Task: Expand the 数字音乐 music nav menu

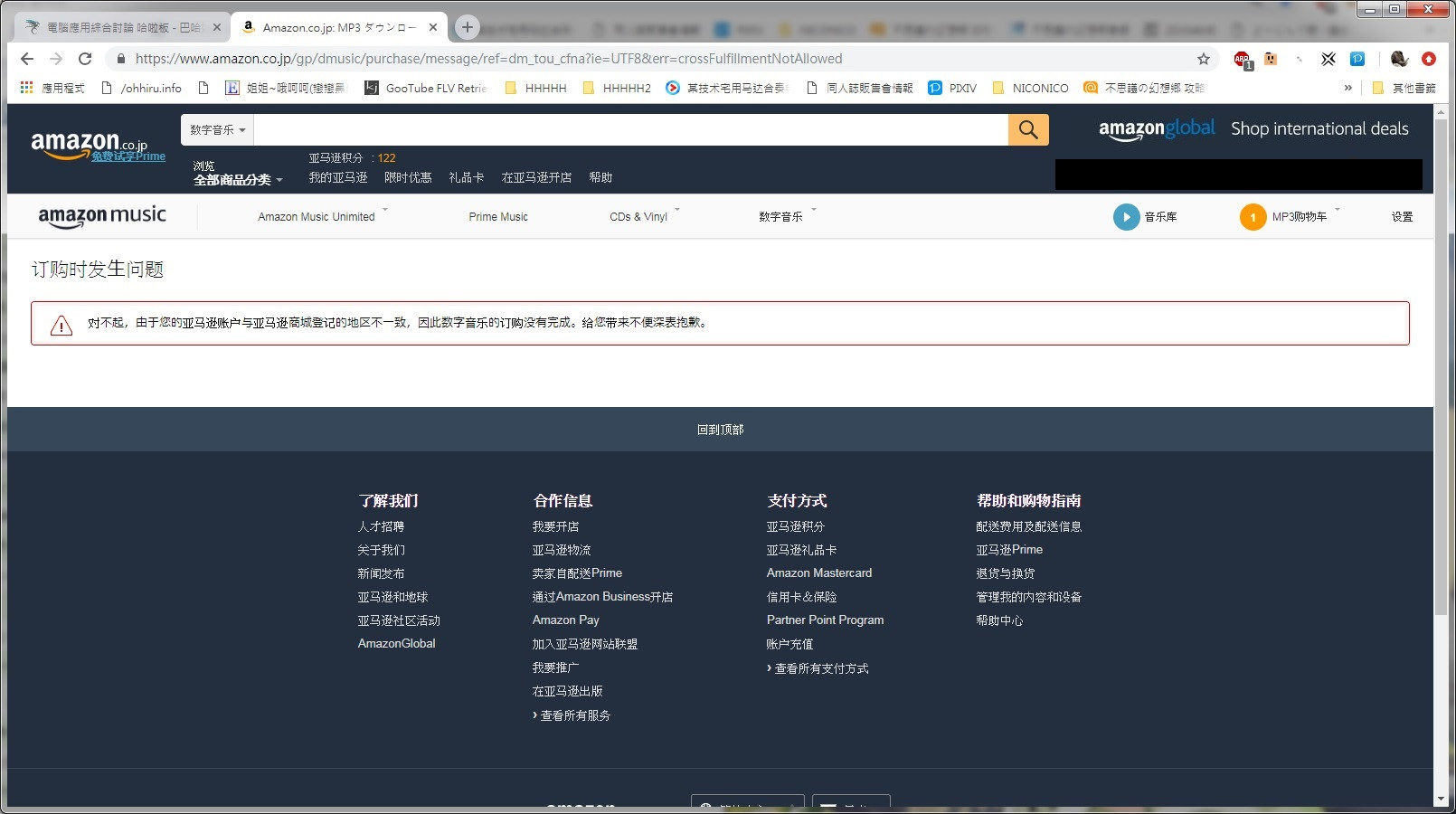Action: (787, 216)
